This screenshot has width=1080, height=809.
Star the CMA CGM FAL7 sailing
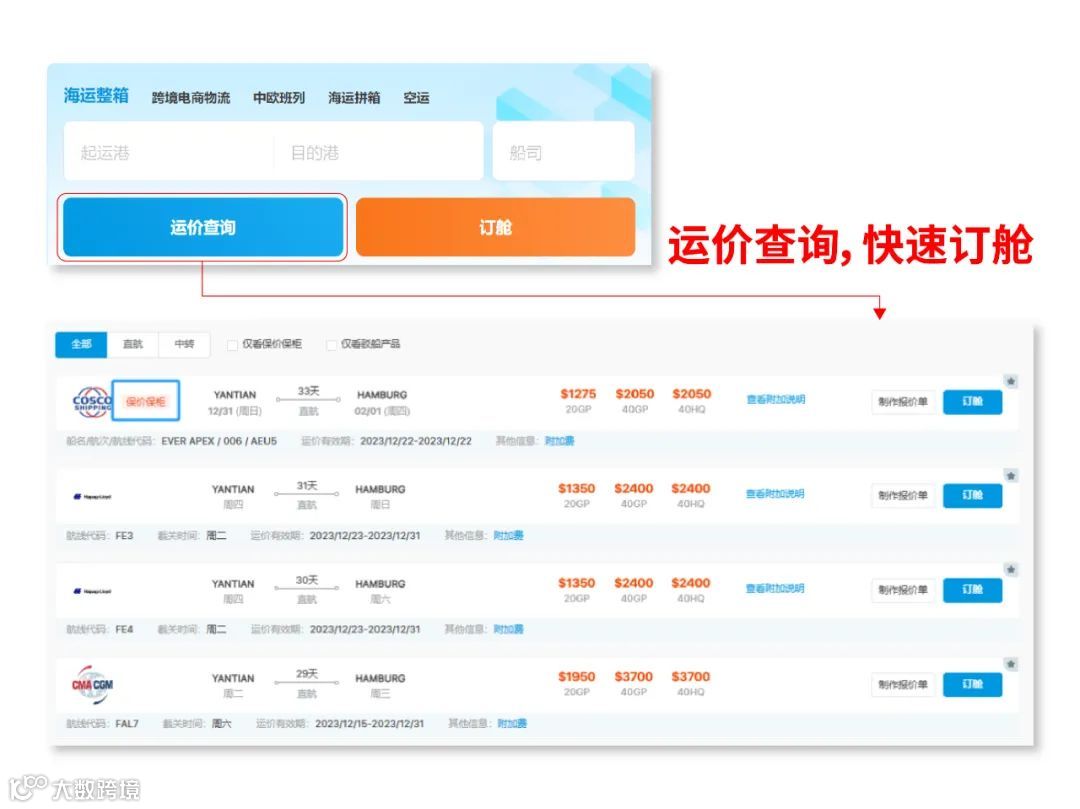coord(1011,662)
